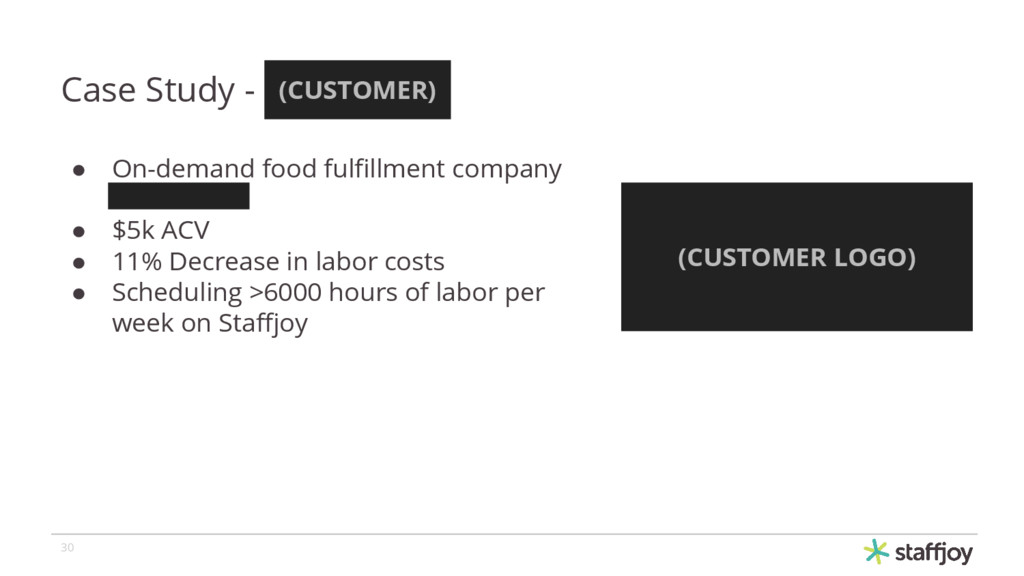Click the redacted black bar under first bullet
Screen dimensions: 1024x576
click(x=178, y=196)
